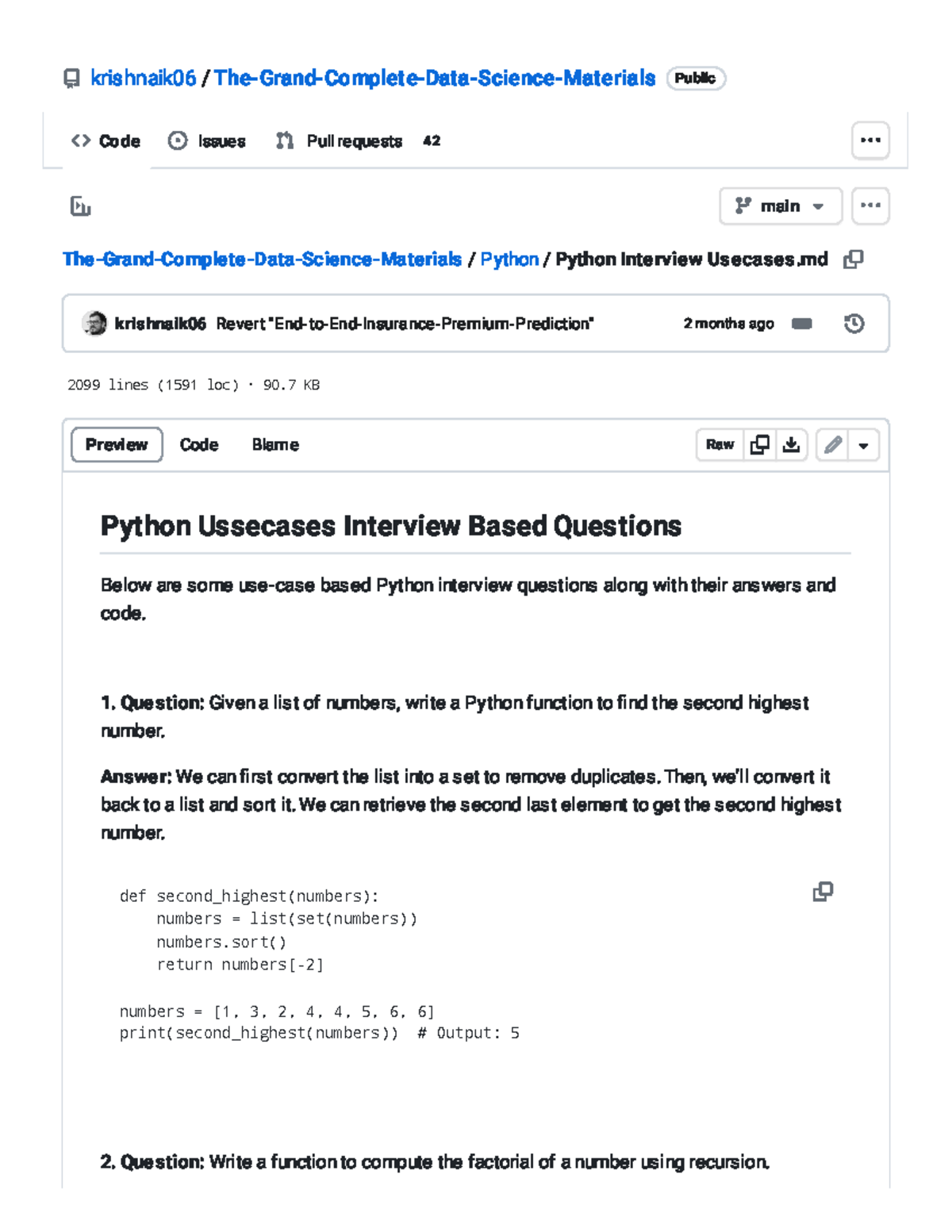Open the Python breadcrumb folder link
This screenshot has height=1232, width=952.
tap(510, 259)
